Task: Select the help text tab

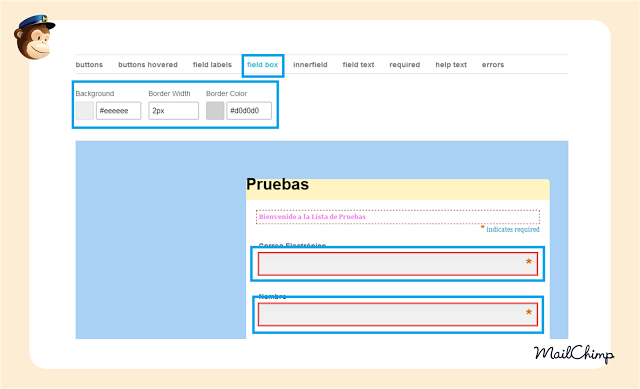Action: click(451, 64)
